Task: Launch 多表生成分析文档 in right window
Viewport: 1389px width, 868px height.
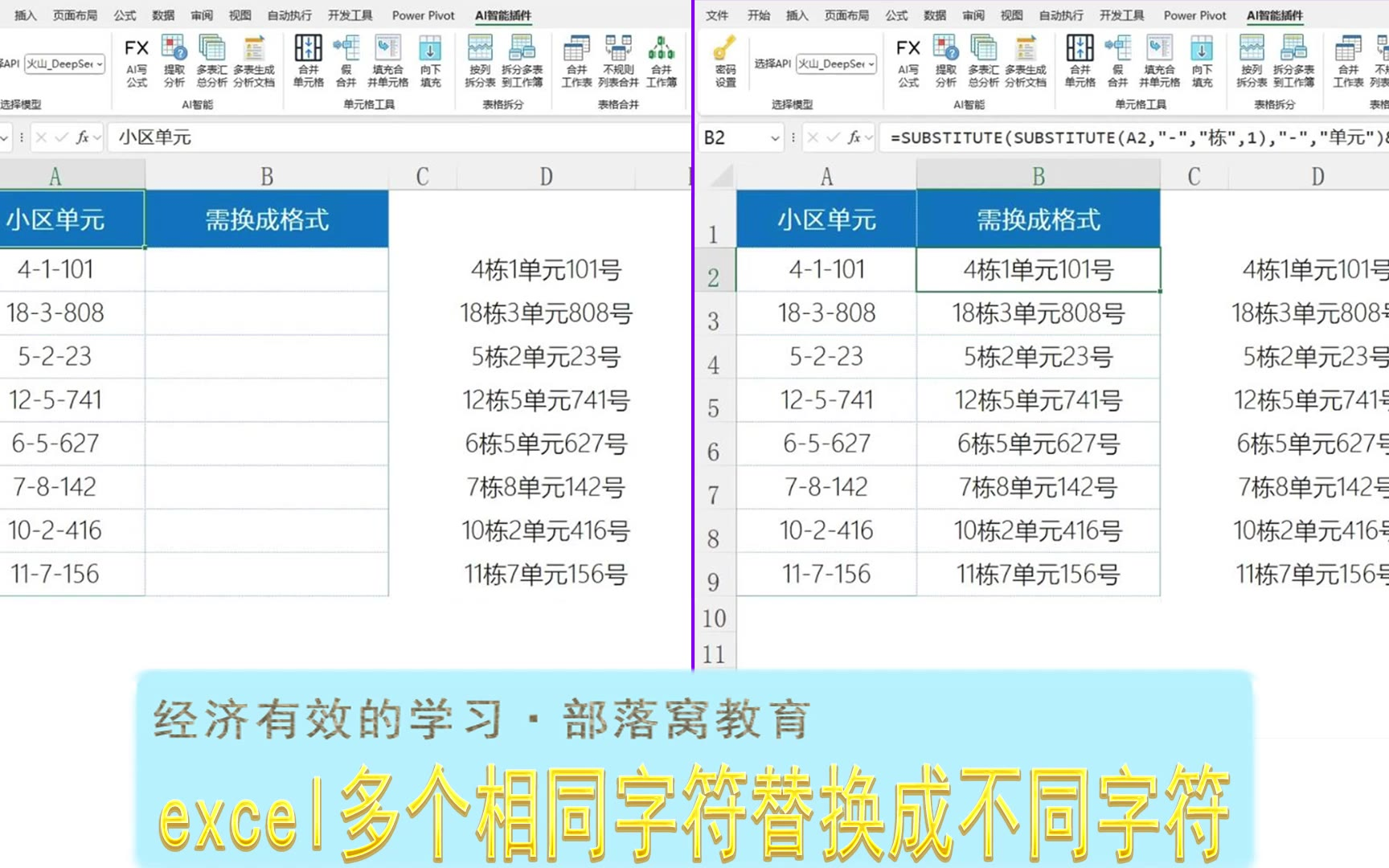Action: [x=1026, y=61]
